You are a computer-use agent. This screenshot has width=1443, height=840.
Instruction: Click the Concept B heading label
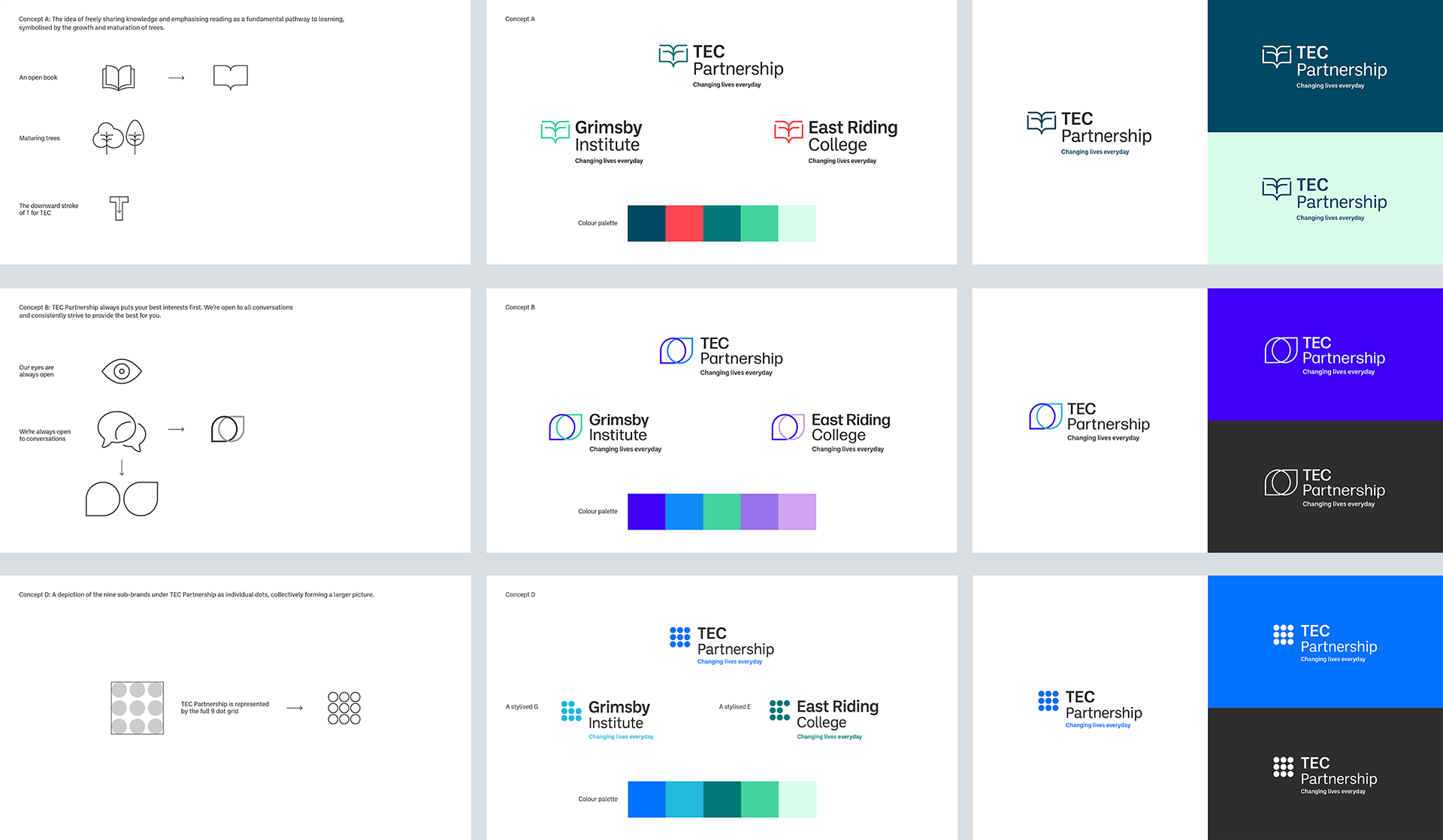(x=520, y=307)
